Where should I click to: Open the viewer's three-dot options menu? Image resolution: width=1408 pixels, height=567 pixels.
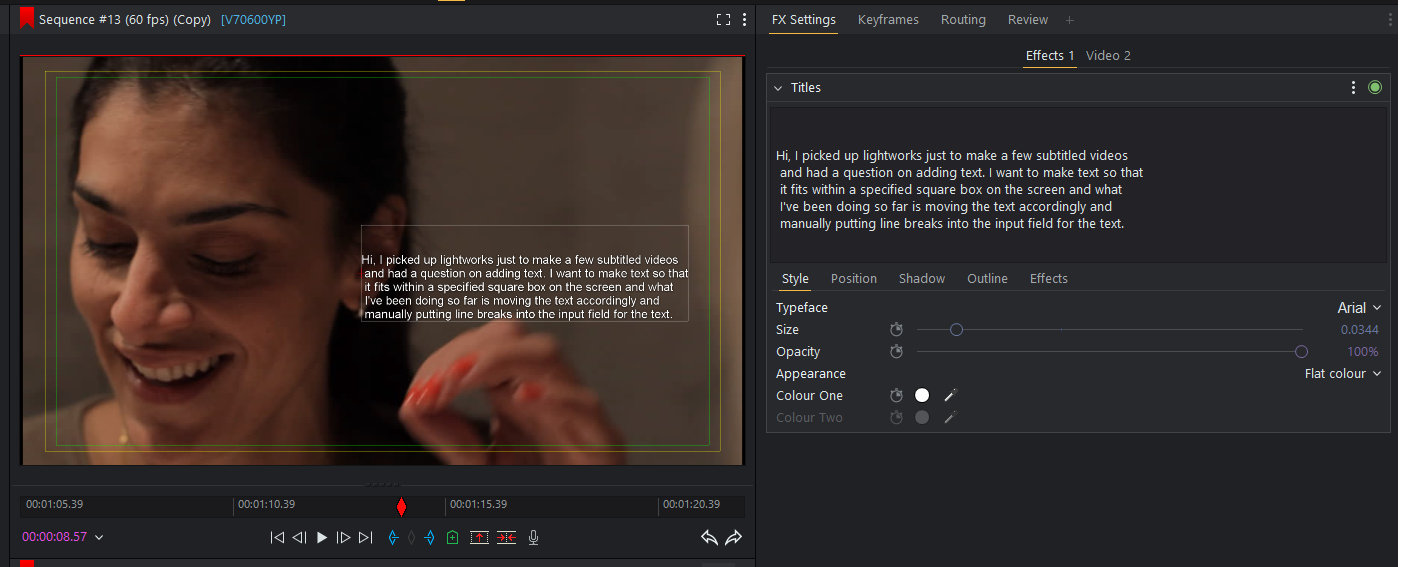[745, 19]
